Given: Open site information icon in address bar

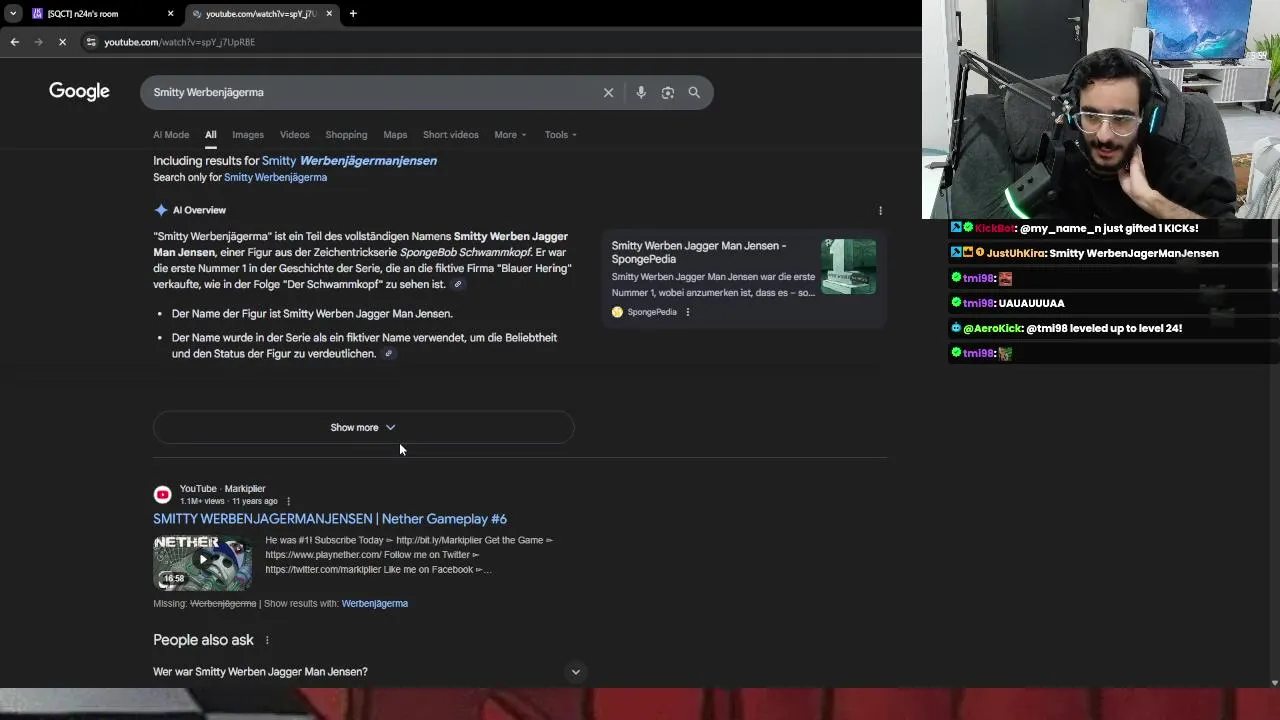Looking at the screenshot, I should (91, 42).
